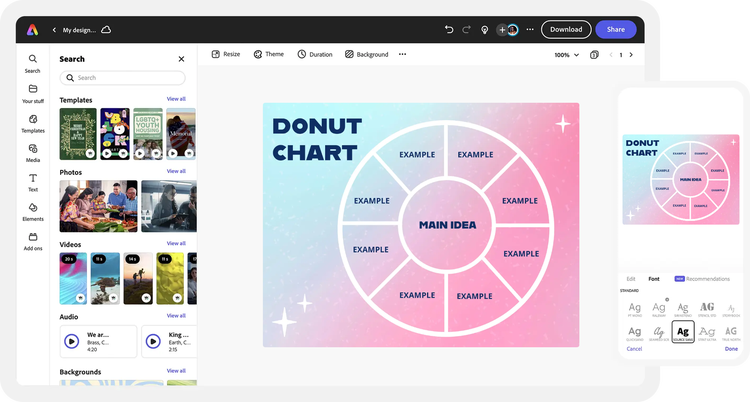Click the Adobe Express logo
The height and width of the screenshot is (402, 750).
click(x=33, y=30)
